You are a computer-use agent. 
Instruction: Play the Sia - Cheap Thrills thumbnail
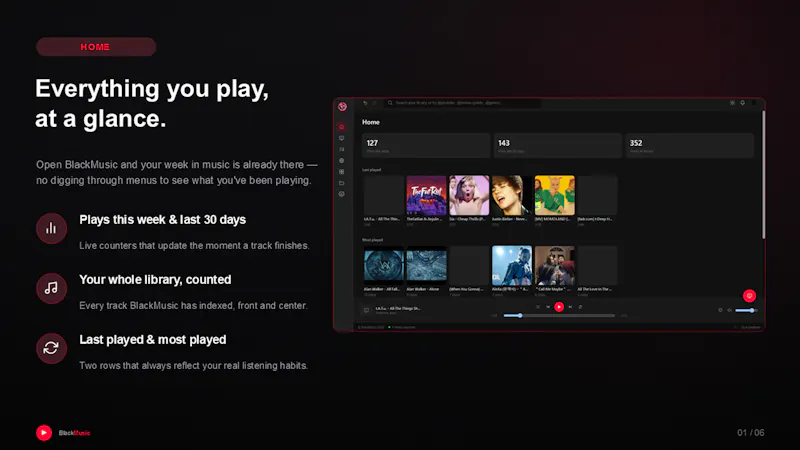469,195
